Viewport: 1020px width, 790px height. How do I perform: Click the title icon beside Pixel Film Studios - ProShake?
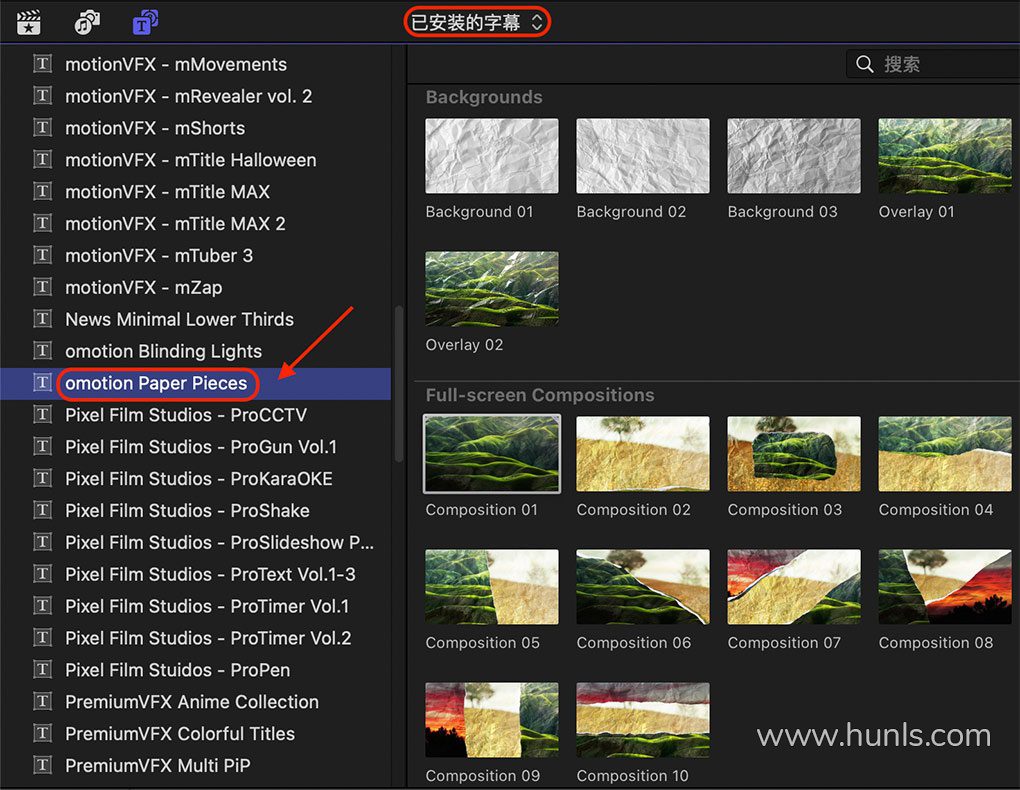tap(43, 510)
